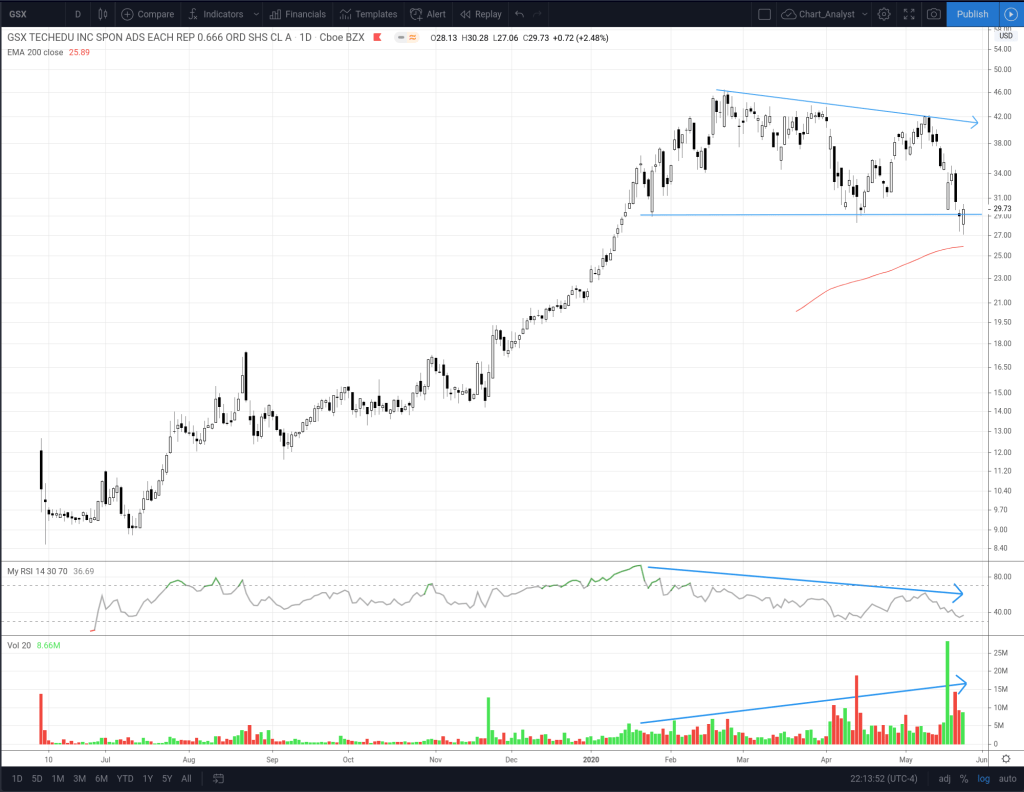This screenshot has width=1024, height=792.
Task: Start bar Replay mode
Action: 480,14
